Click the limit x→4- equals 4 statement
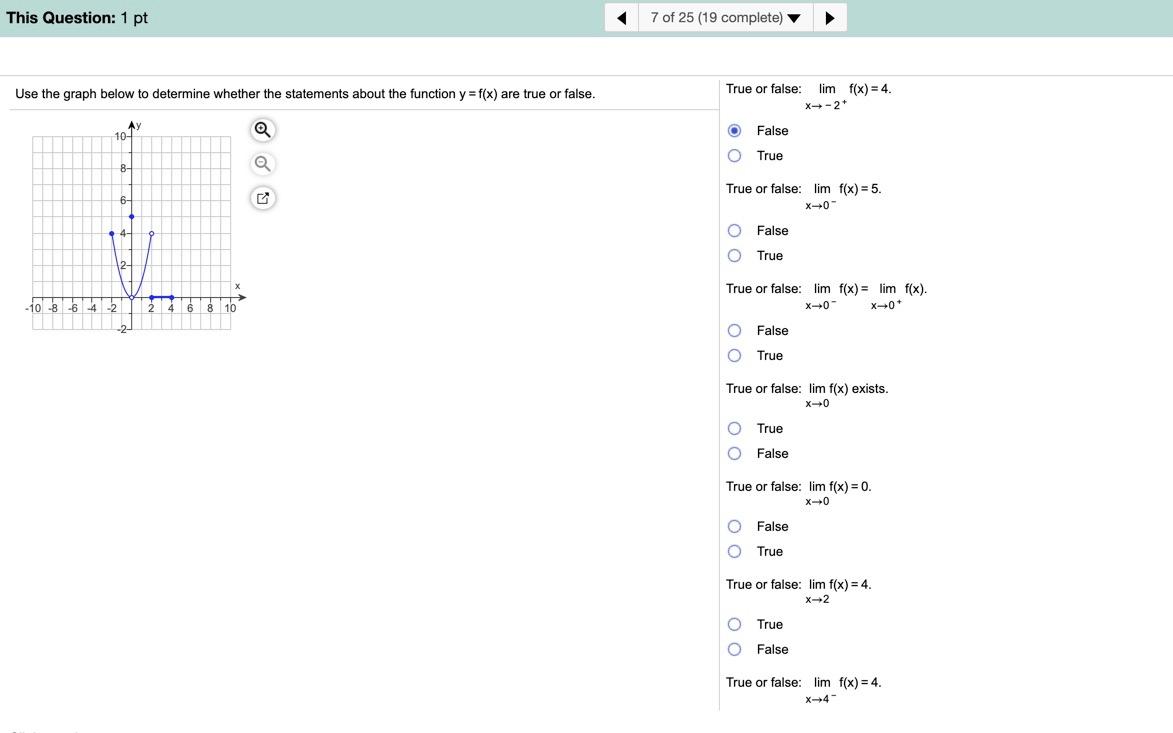Screen dimensions: 1173x733 pyautogui.click(x=803, y=689)
